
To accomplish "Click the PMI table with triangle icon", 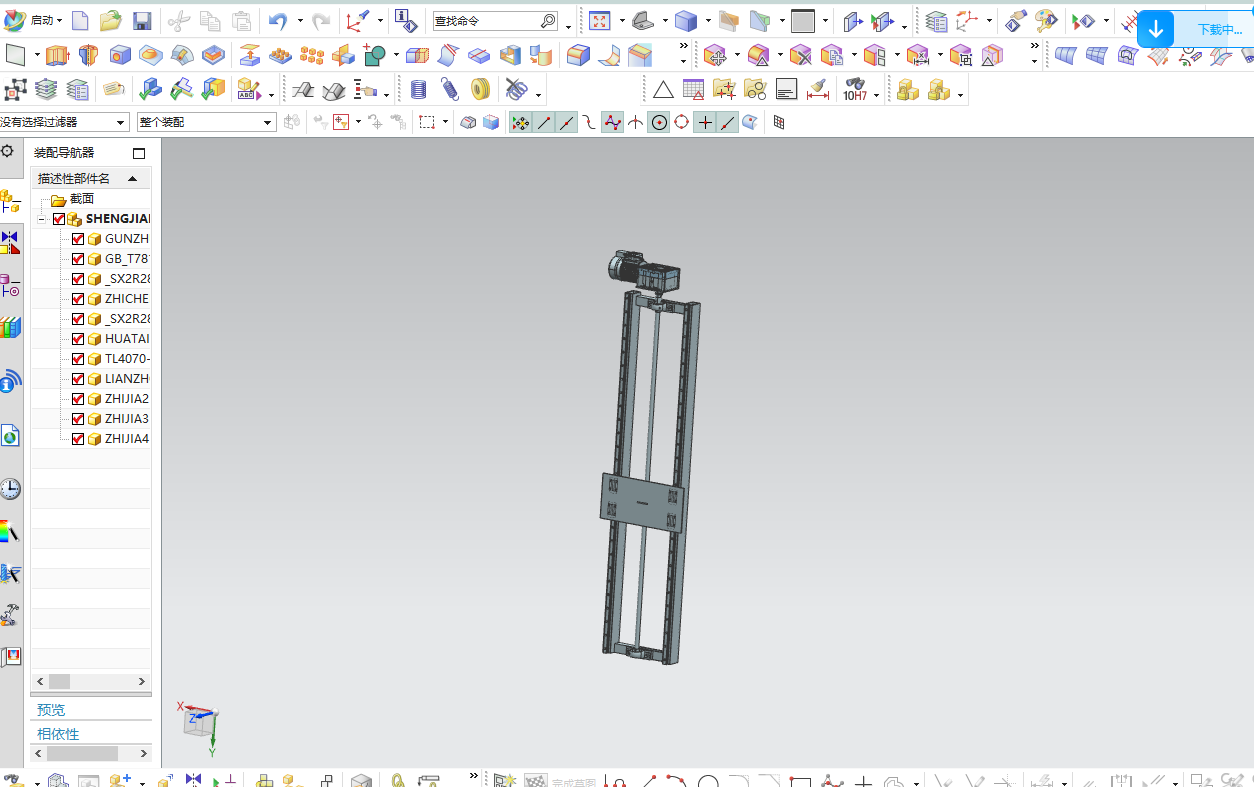I will tap(693, 90).
